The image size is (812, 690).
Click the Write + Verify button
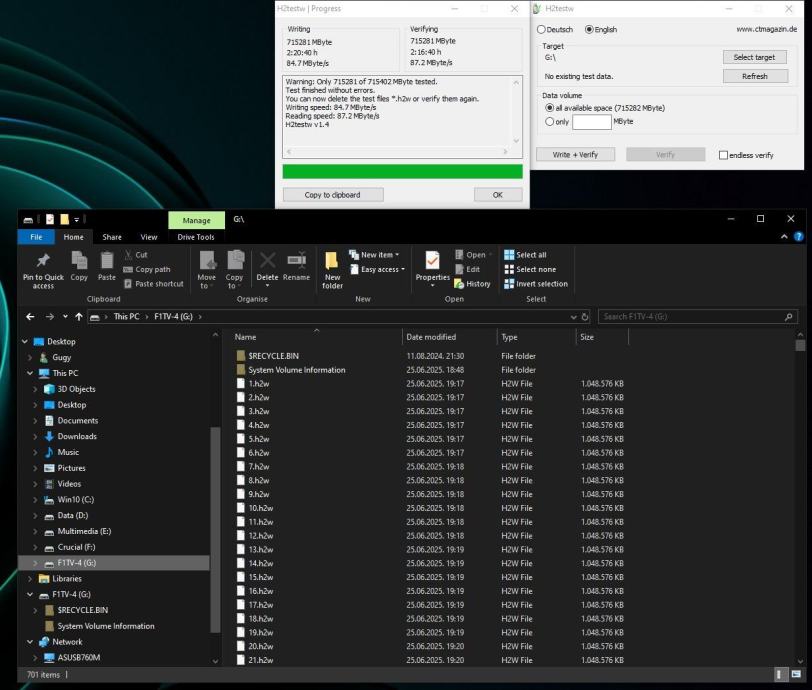point(575,155)
